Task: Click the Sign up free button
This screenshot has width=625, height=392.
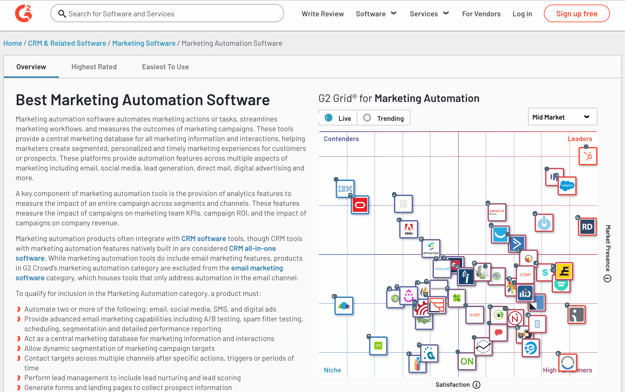Action: [576, 14]
